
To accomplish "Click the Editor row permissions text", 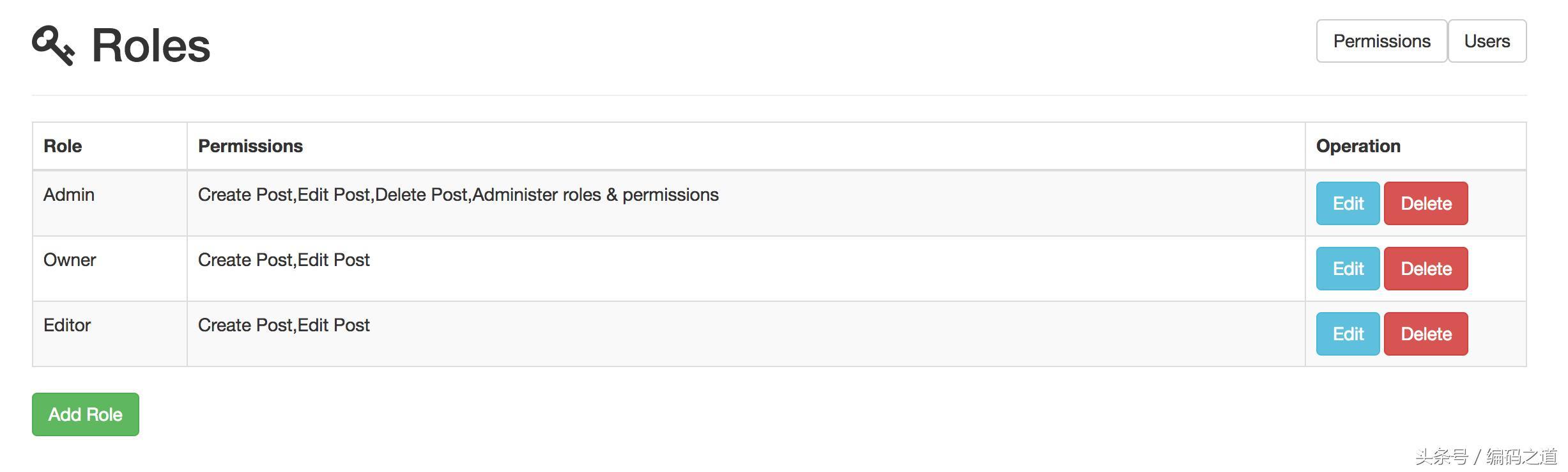I will (x=284, y=325).
